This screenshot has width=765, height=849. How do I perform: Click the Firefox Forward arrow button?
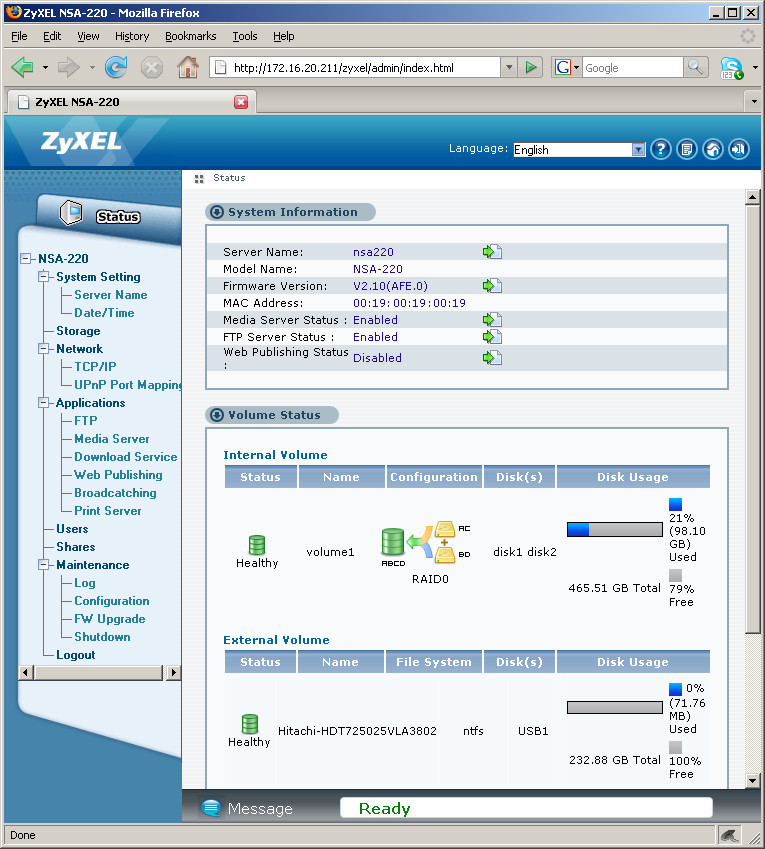click(69, 68)
